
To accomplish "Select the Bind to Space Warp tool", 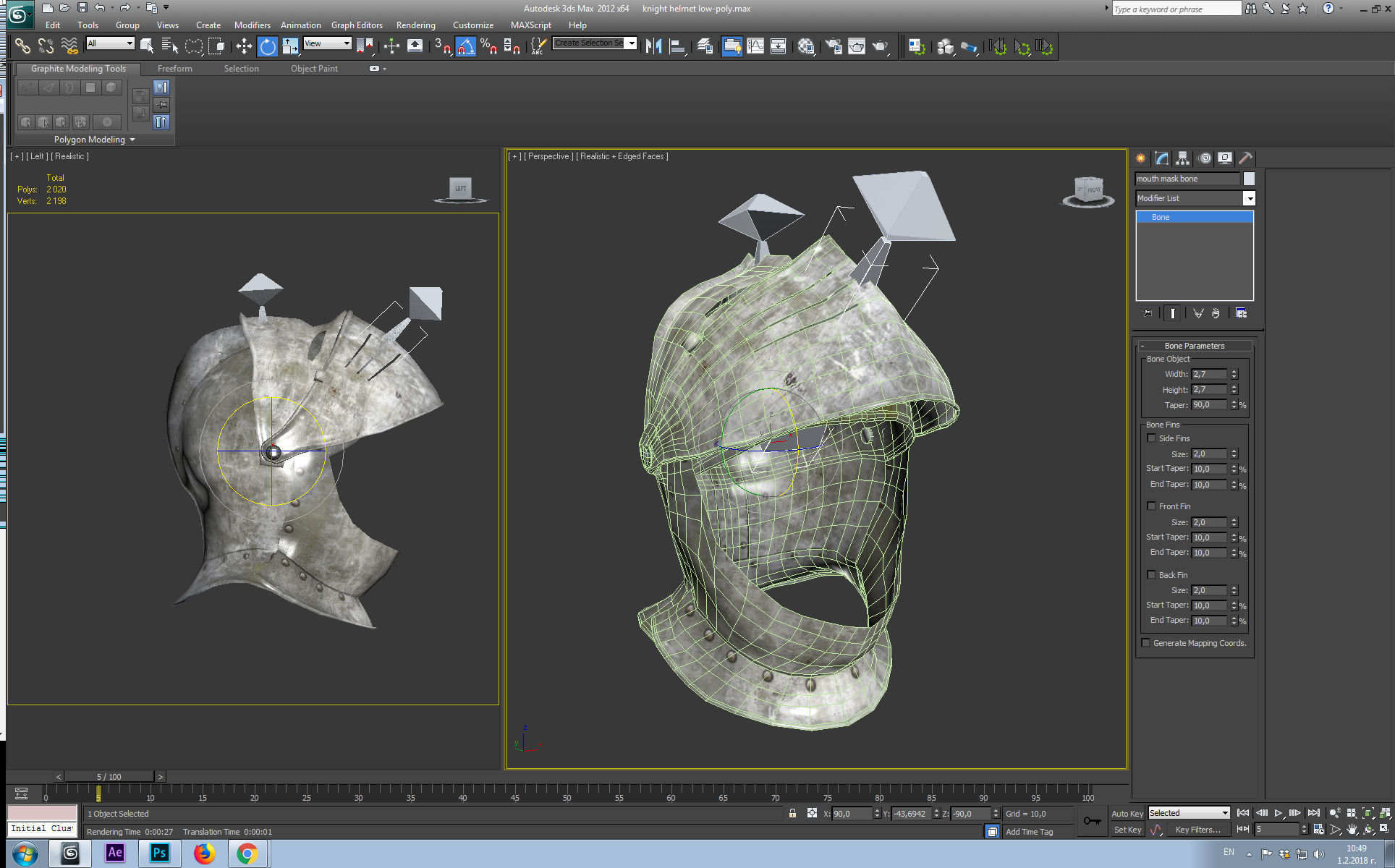I will [x=69, y=46].
